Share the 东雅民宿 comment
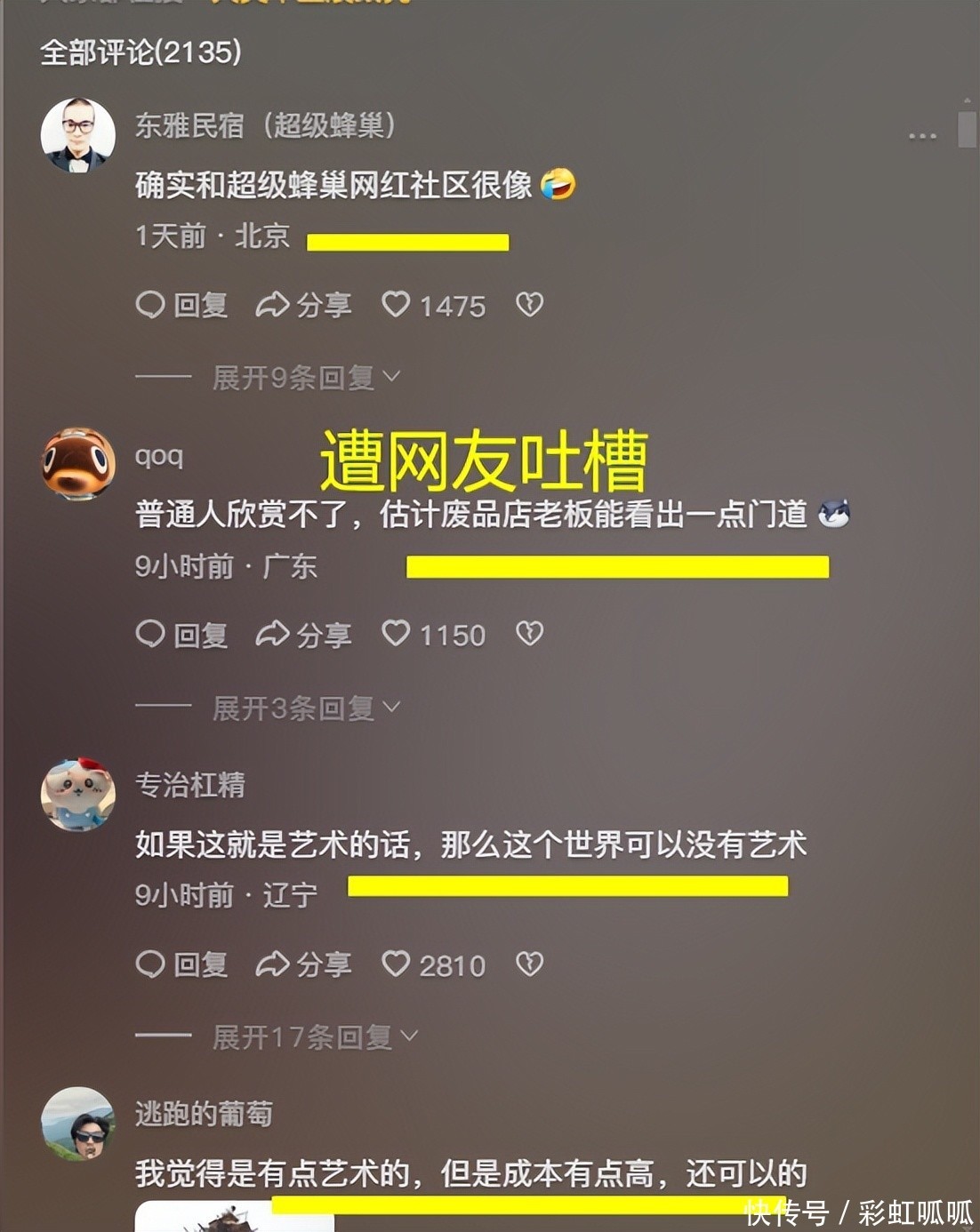The image size is (980, 1232). [304, 306]
